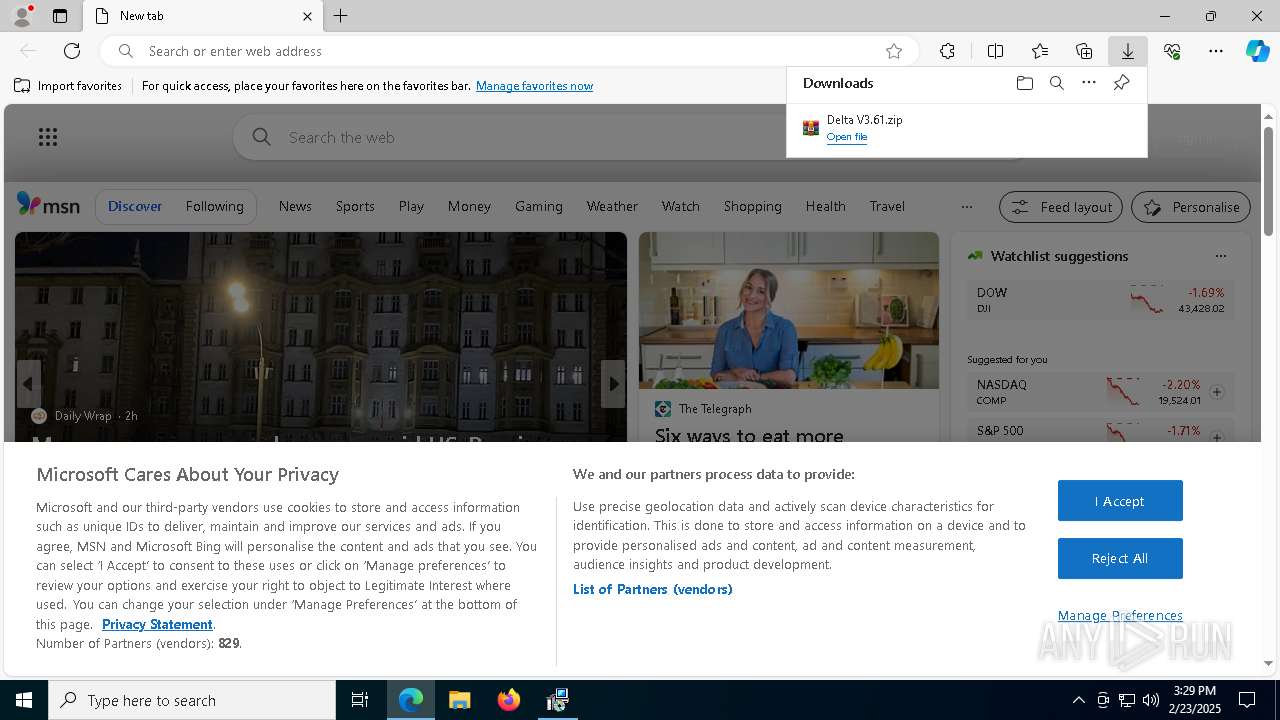Viewport: 1280px width, 720px height.
Task: Click I Accept cookie button
Action: coord(1120,501)
